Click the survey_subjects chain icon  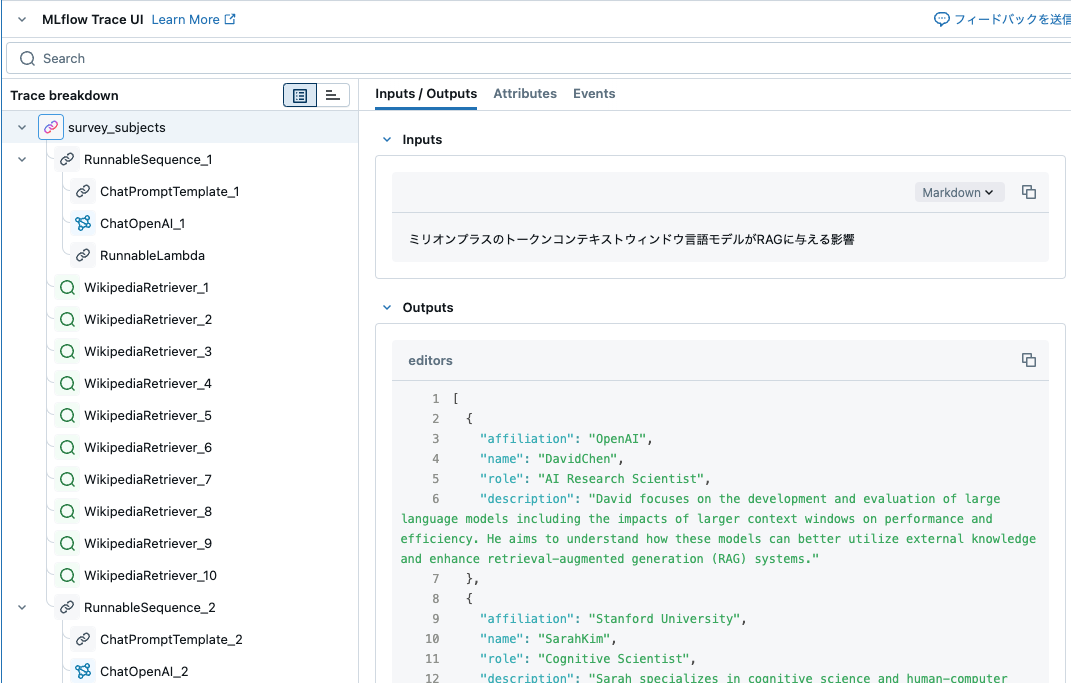51,127
